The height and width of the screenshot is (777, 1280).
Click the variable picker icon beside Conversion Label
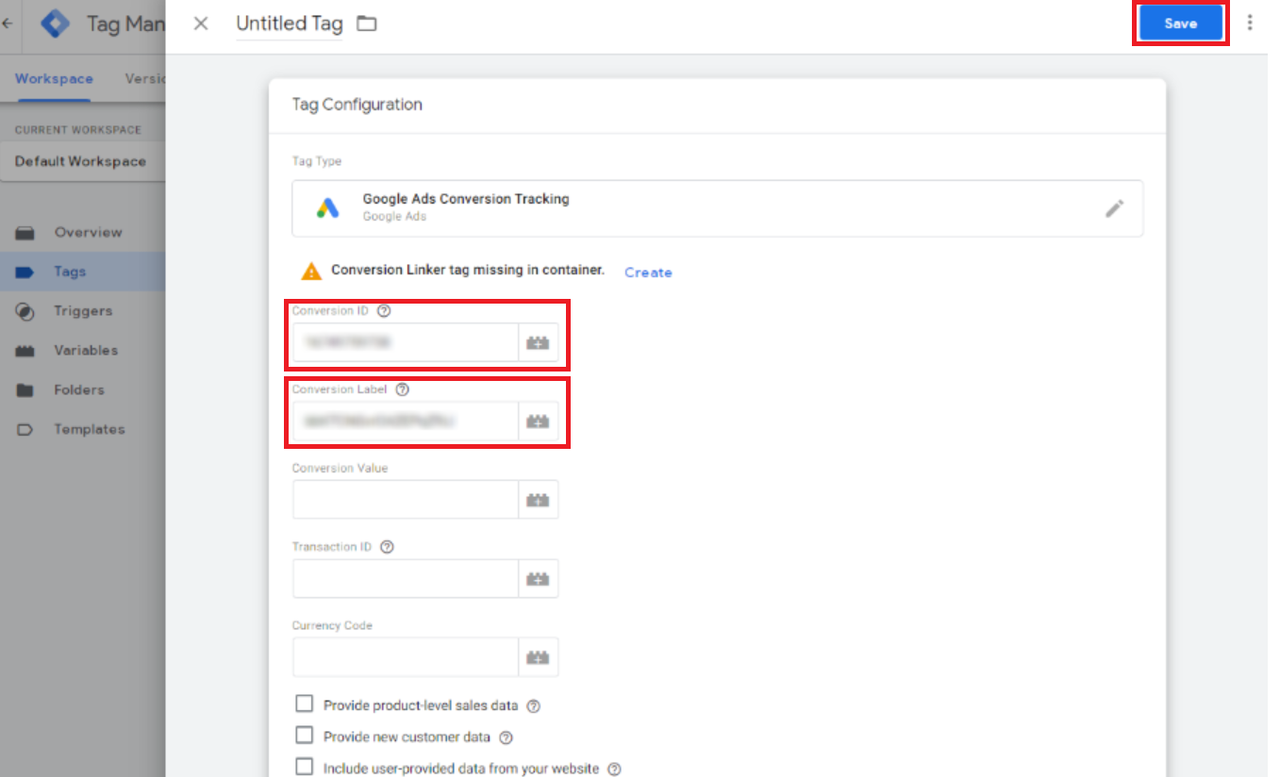[538, 422]
